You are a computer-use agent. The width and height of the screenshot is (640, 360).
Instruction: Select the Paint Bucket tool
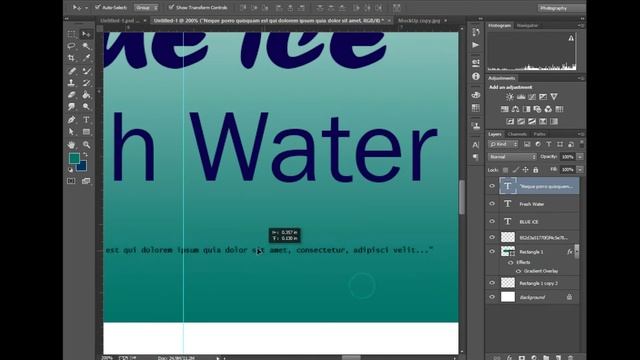coord(86,95)
